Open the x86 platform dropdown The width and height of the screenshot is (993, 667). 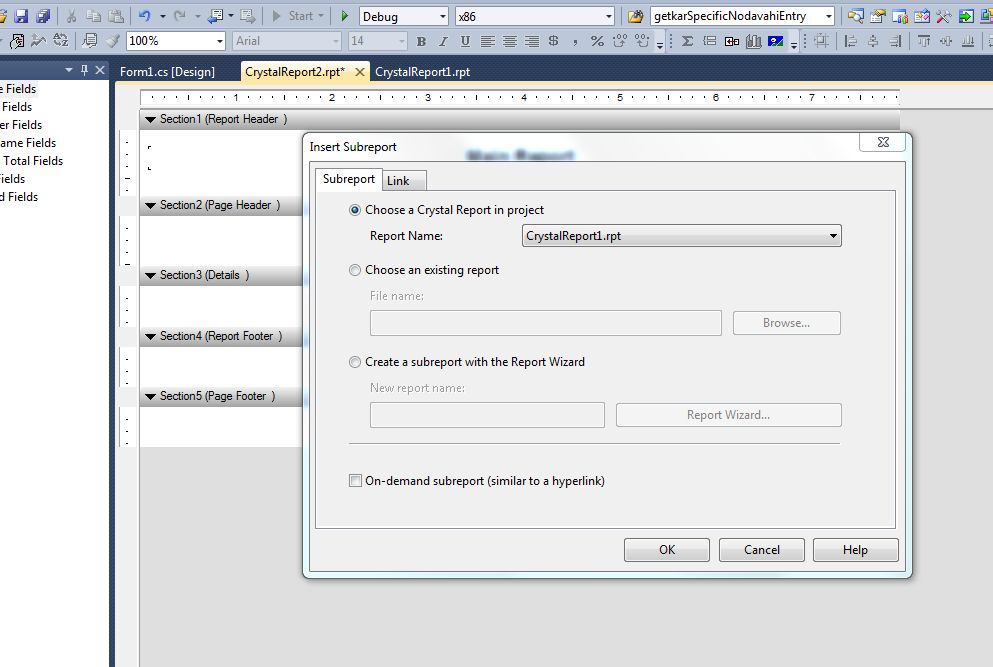(x=534, y=16)
